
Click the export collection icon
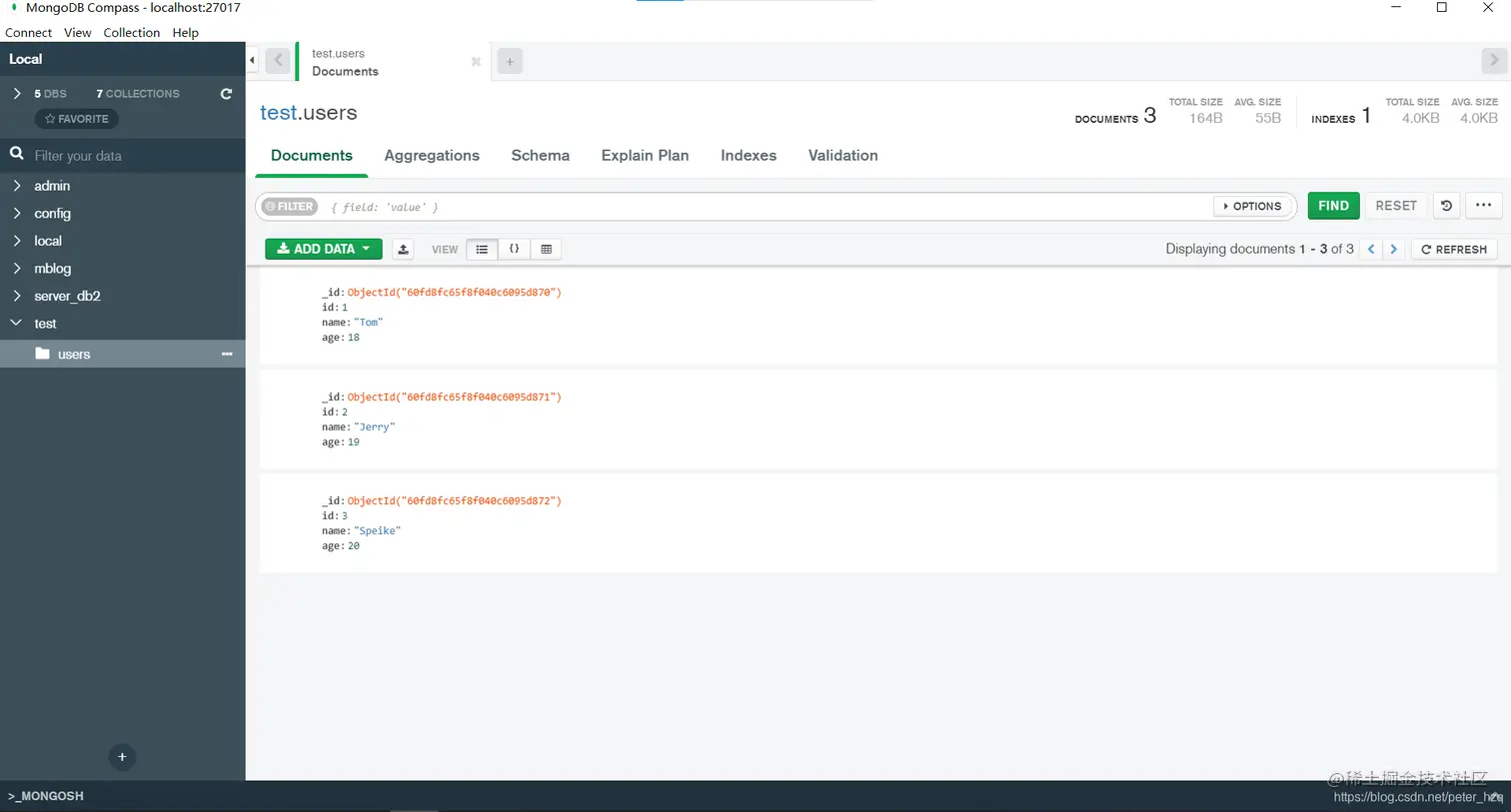(403, 249)
